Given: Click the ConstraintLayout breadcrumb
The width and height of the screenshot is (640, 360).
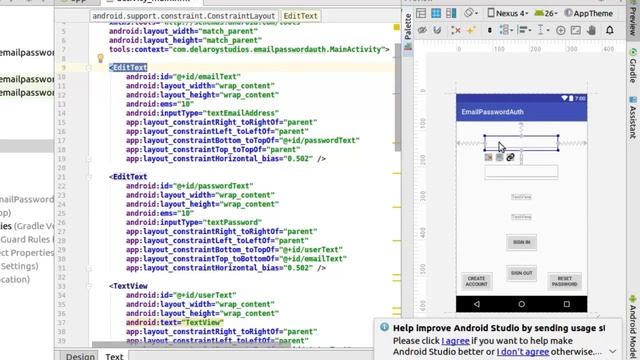Looking at the screenshot, I should pos(184,16).
